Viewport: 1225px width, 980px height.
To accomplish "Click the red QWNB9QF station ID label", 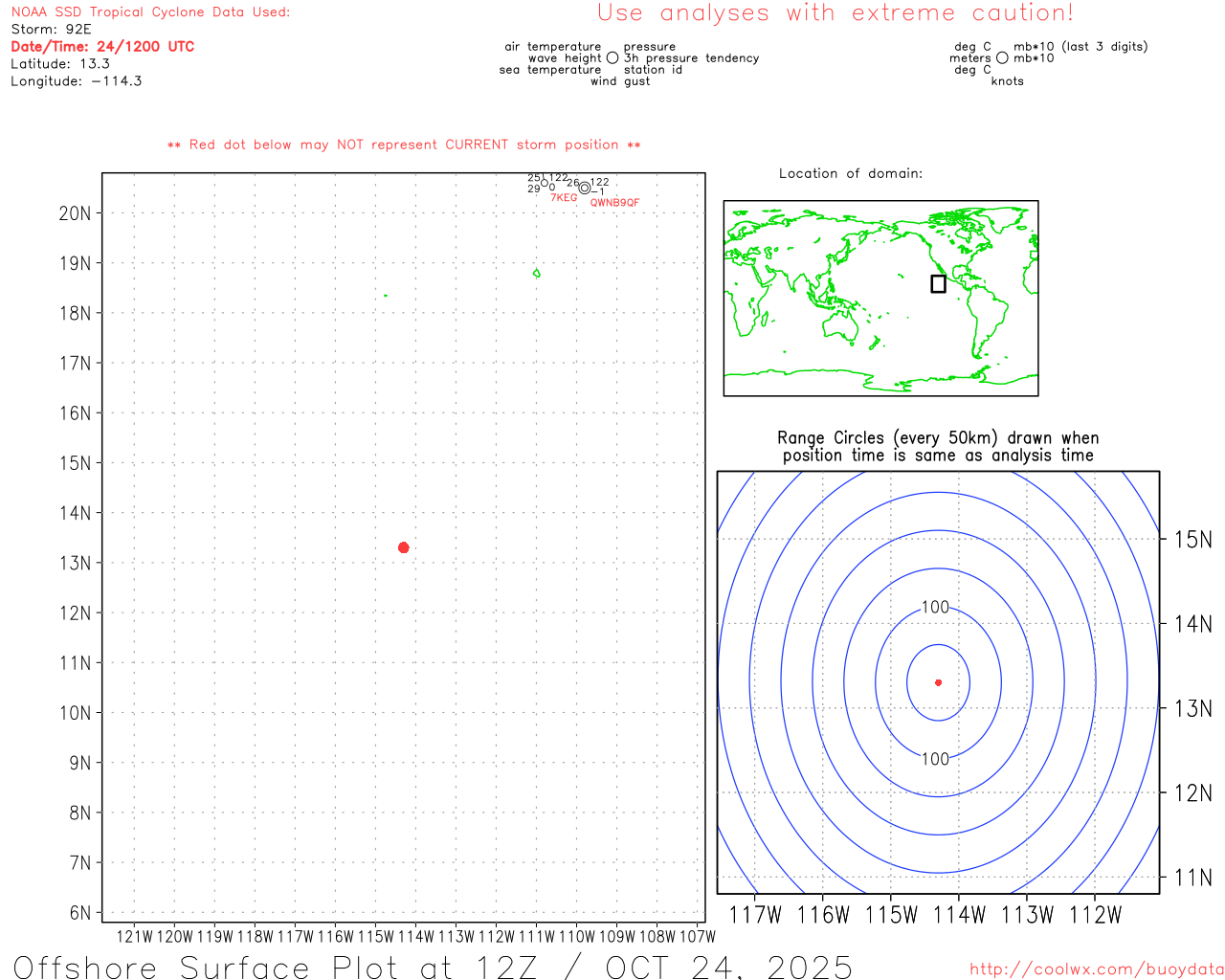I will pyautogui.click(x=614, y=203).
